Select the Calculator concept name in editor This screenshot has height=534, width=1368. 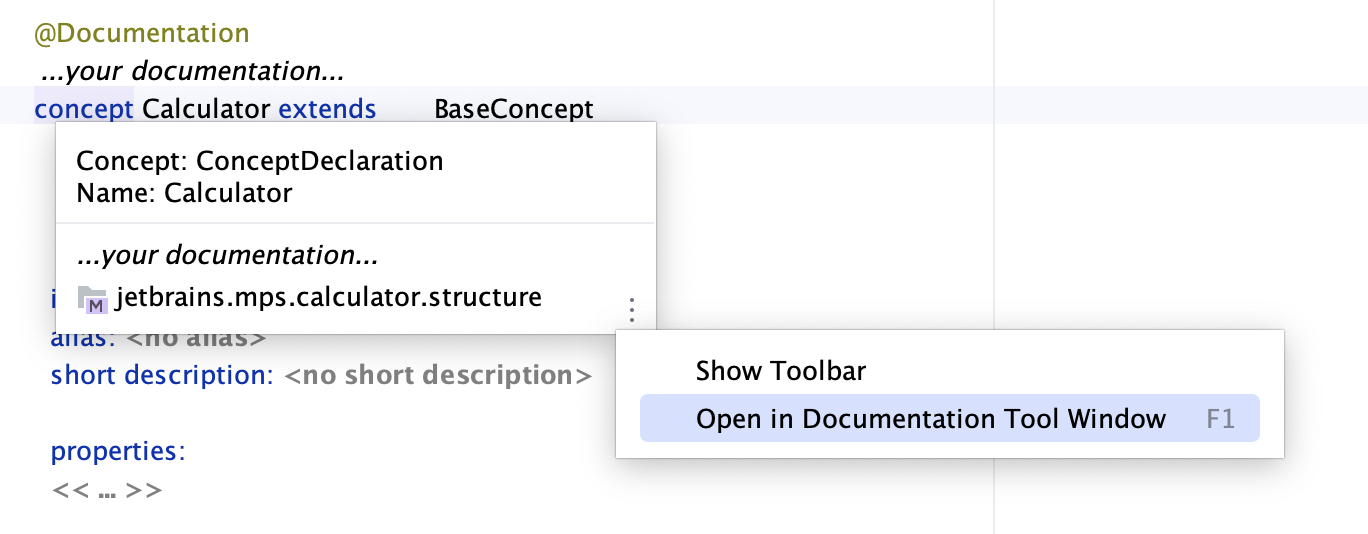(206, 108)
